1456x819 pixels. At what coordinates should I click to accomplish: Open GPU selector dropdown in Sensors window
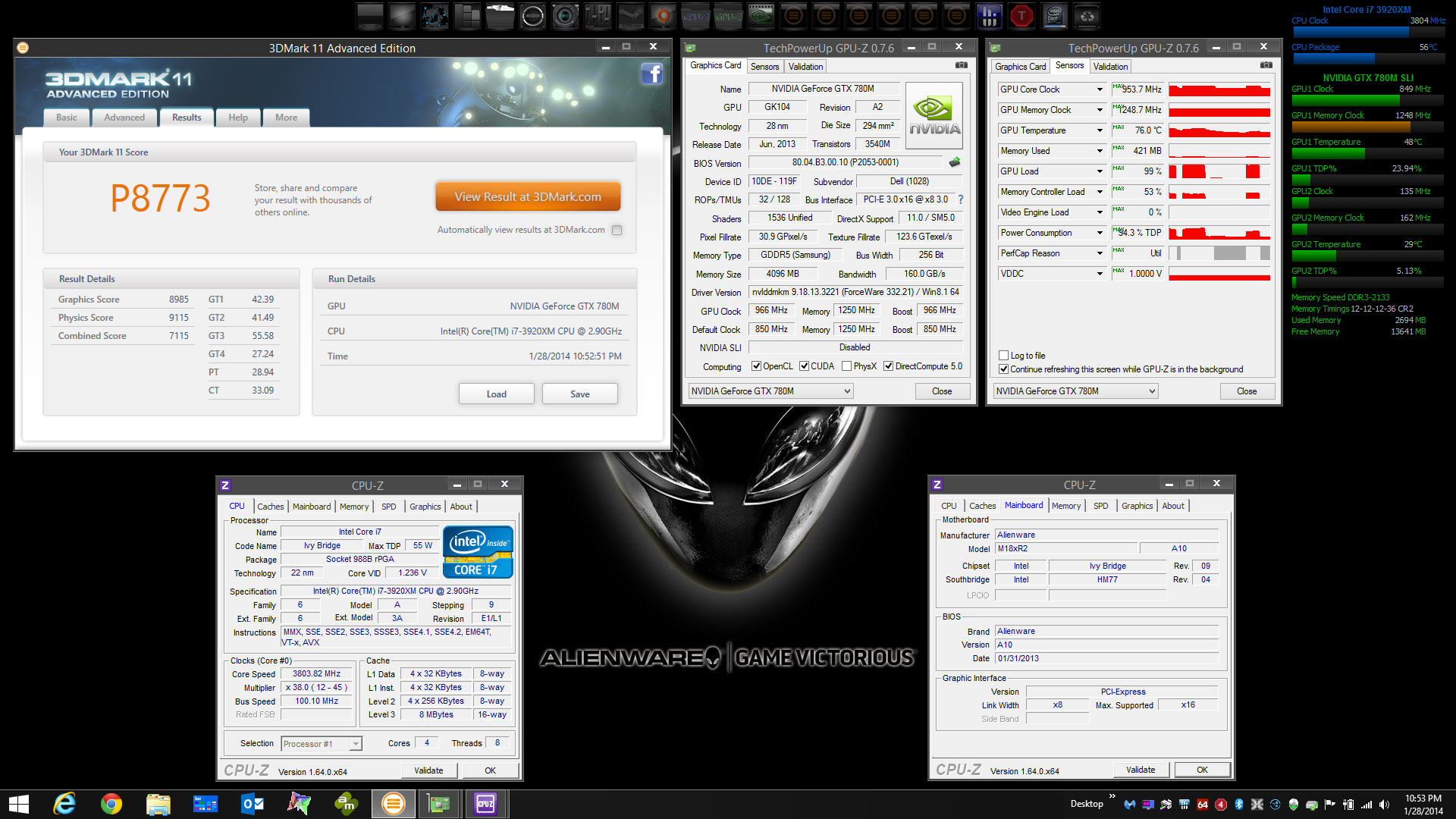click(1075, 391)
